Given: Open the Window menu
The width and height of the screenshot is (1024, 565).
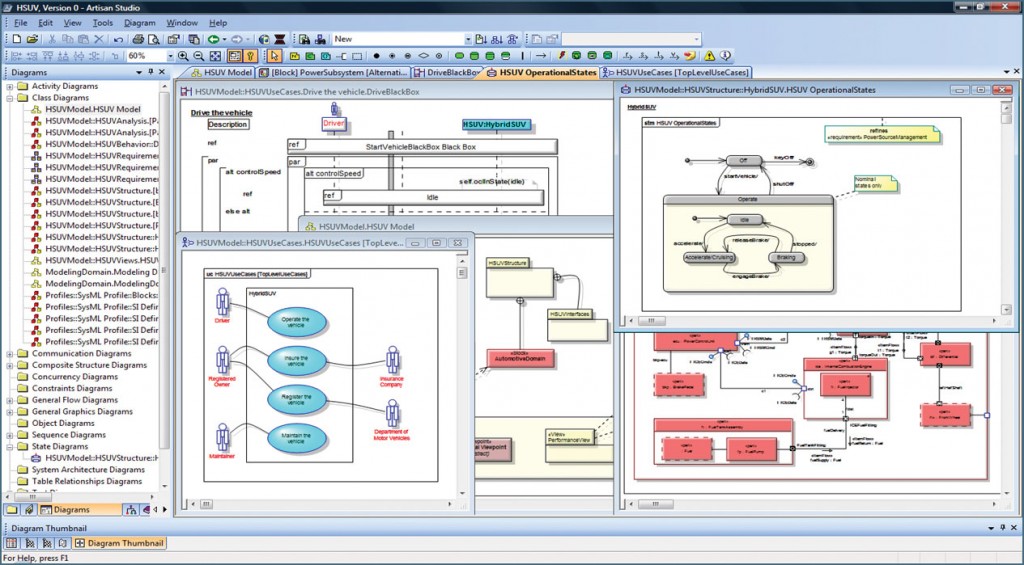Looking at the screenshot, I should pyautogui.click(x=182, y=23).
